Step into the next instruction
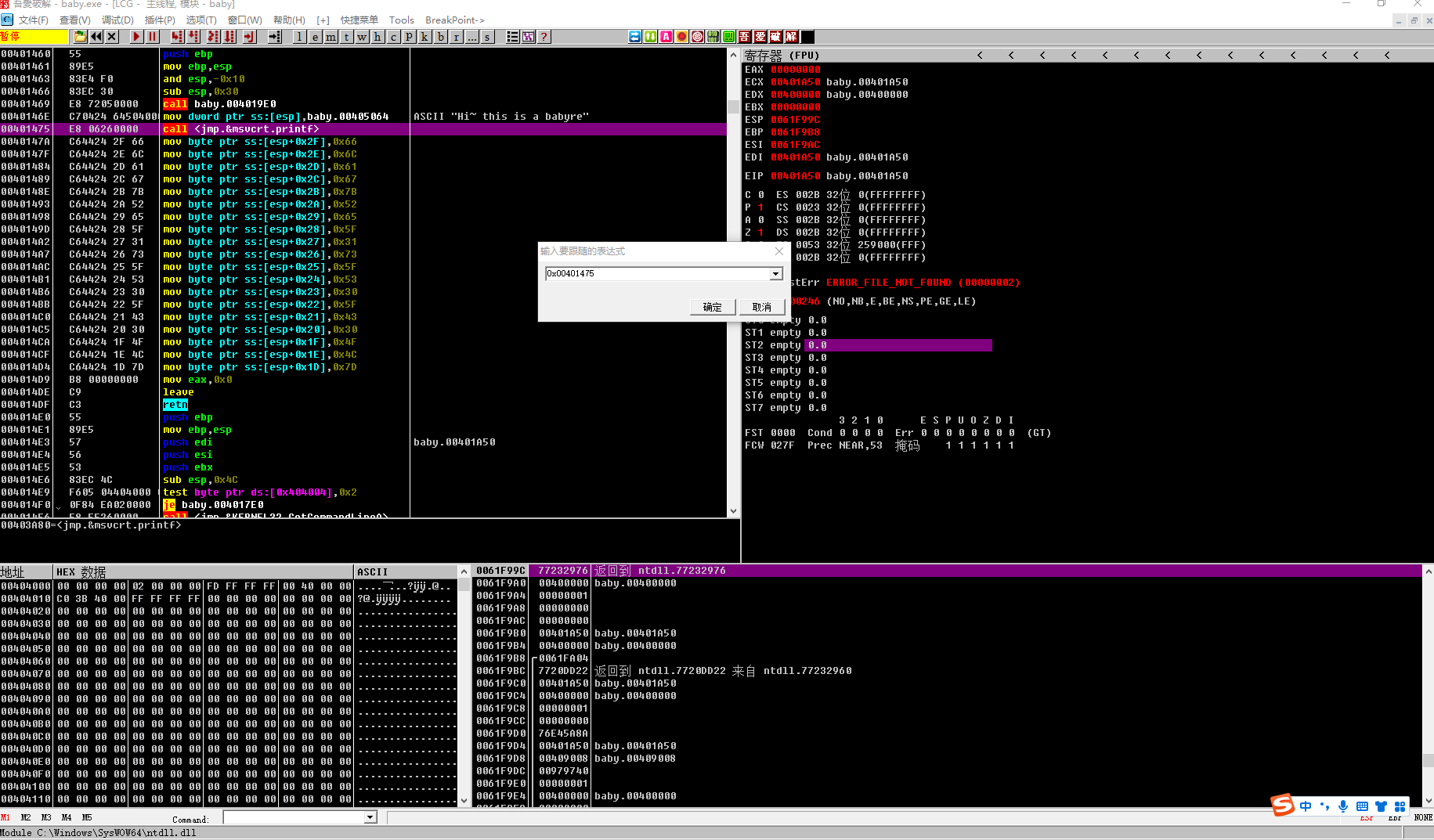Viewport: 1434px width, 840px height. [176, 37]
